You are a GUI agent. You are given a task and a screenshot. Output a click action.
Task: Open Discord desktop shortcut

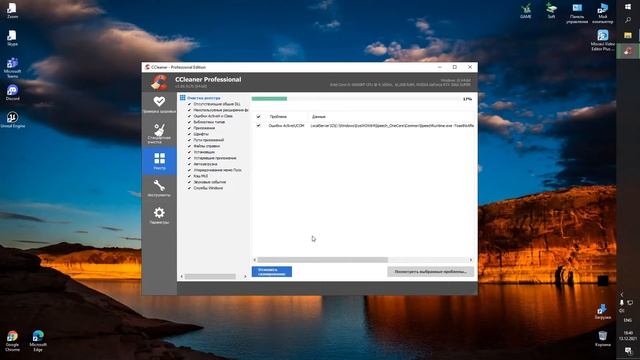[x=12, y=93]
